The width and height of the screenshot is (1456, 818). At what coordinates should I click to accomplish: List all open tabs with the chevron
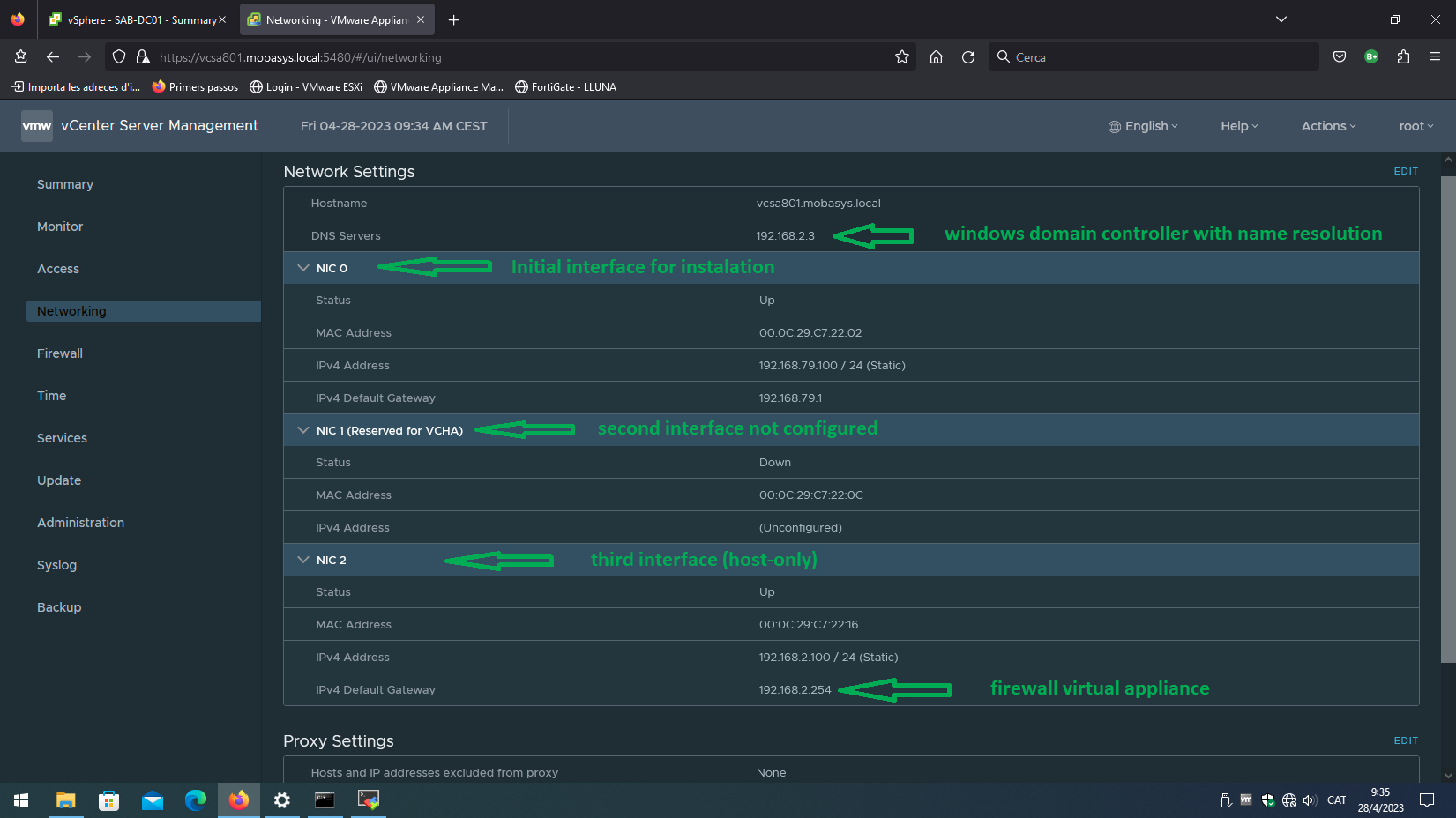(x=1281, y=19)
